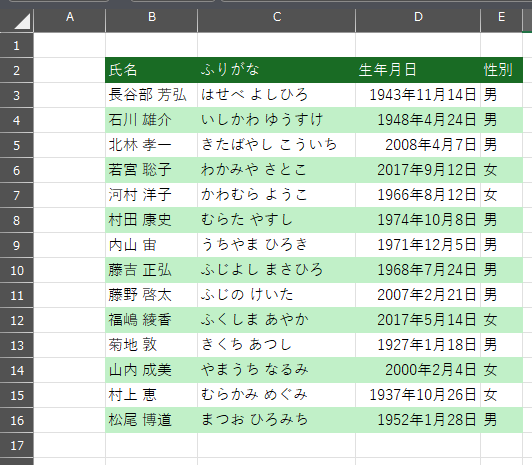The height and width of the screenshot is (465, 532).
Task: Select row 10 header
Action: [17, 270]
